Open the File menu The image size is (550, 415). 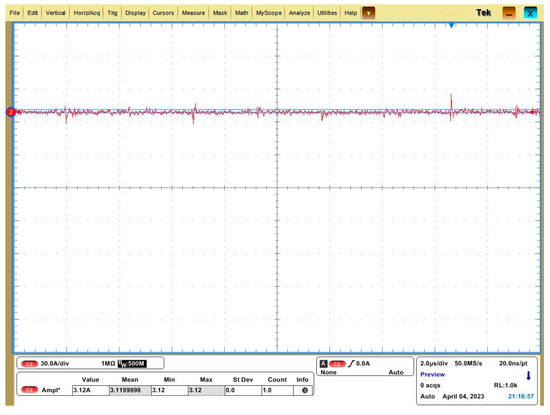point(15,13)
